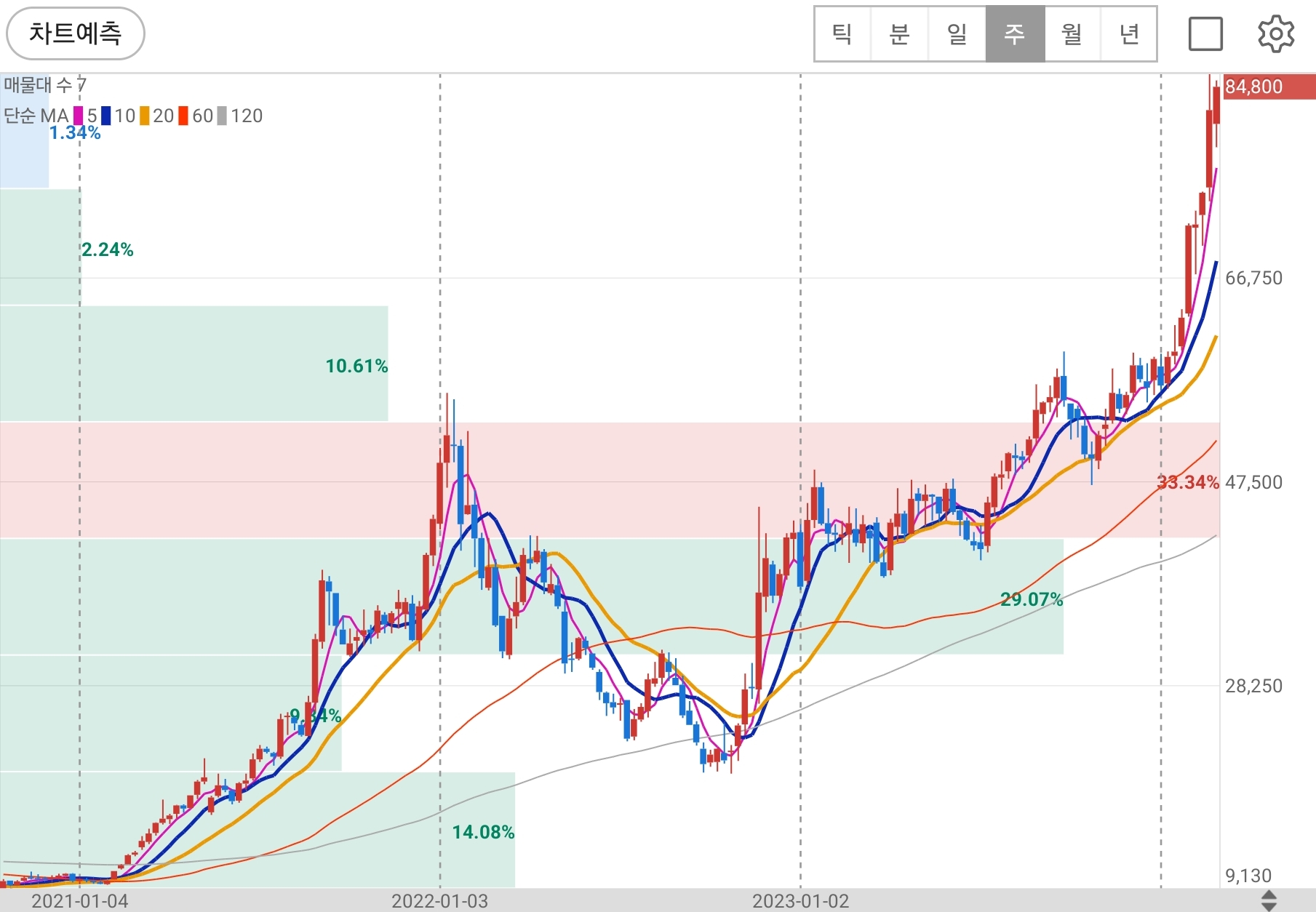This screenshot has height=912, width=1316.
Task: Open chart settings gear icon
Action: [1276, 34]
